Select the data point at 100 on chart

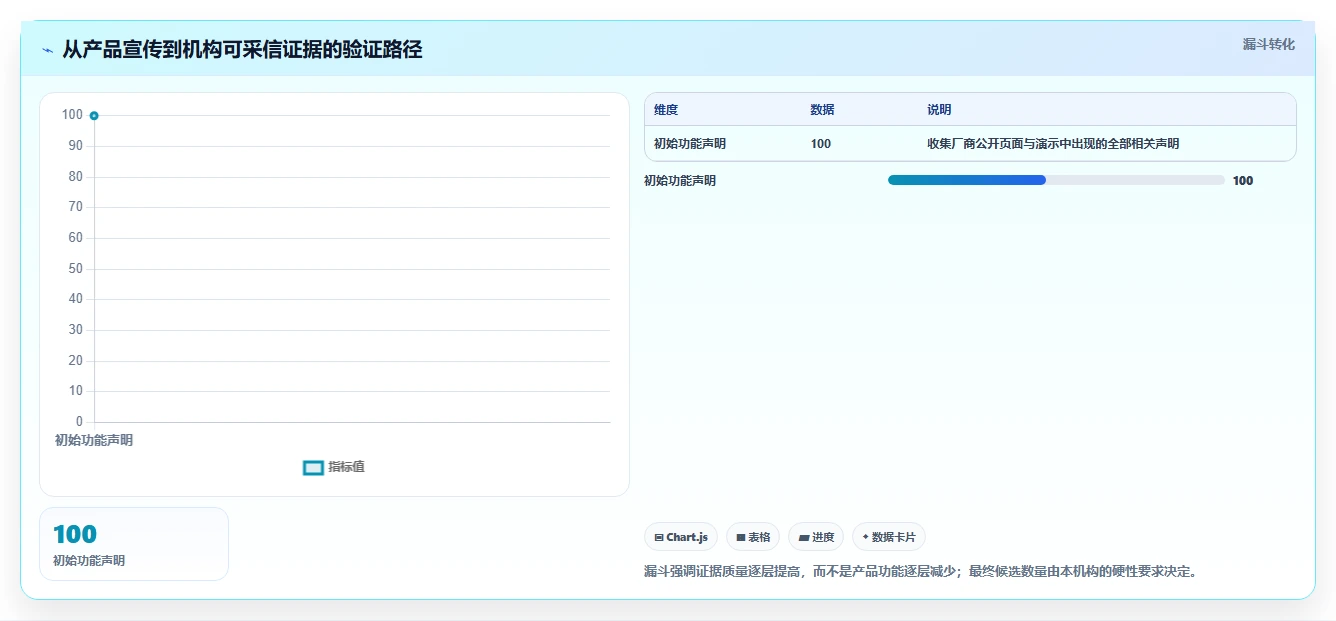coord(94,116)
